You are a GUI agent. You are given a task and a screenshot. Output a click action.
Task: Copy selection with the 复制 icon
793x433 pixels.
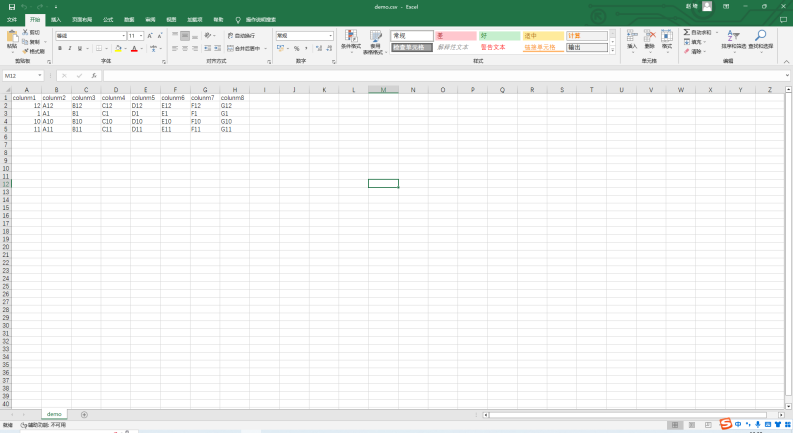[x=31, y=42]
